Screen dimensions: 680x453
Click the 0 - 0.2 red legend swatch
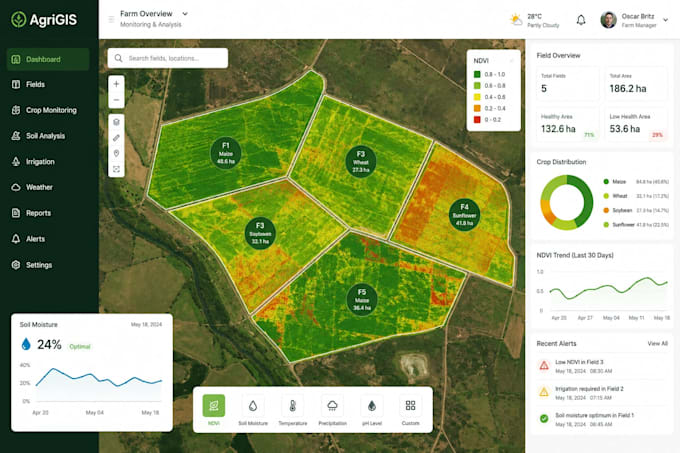(477, 120)
